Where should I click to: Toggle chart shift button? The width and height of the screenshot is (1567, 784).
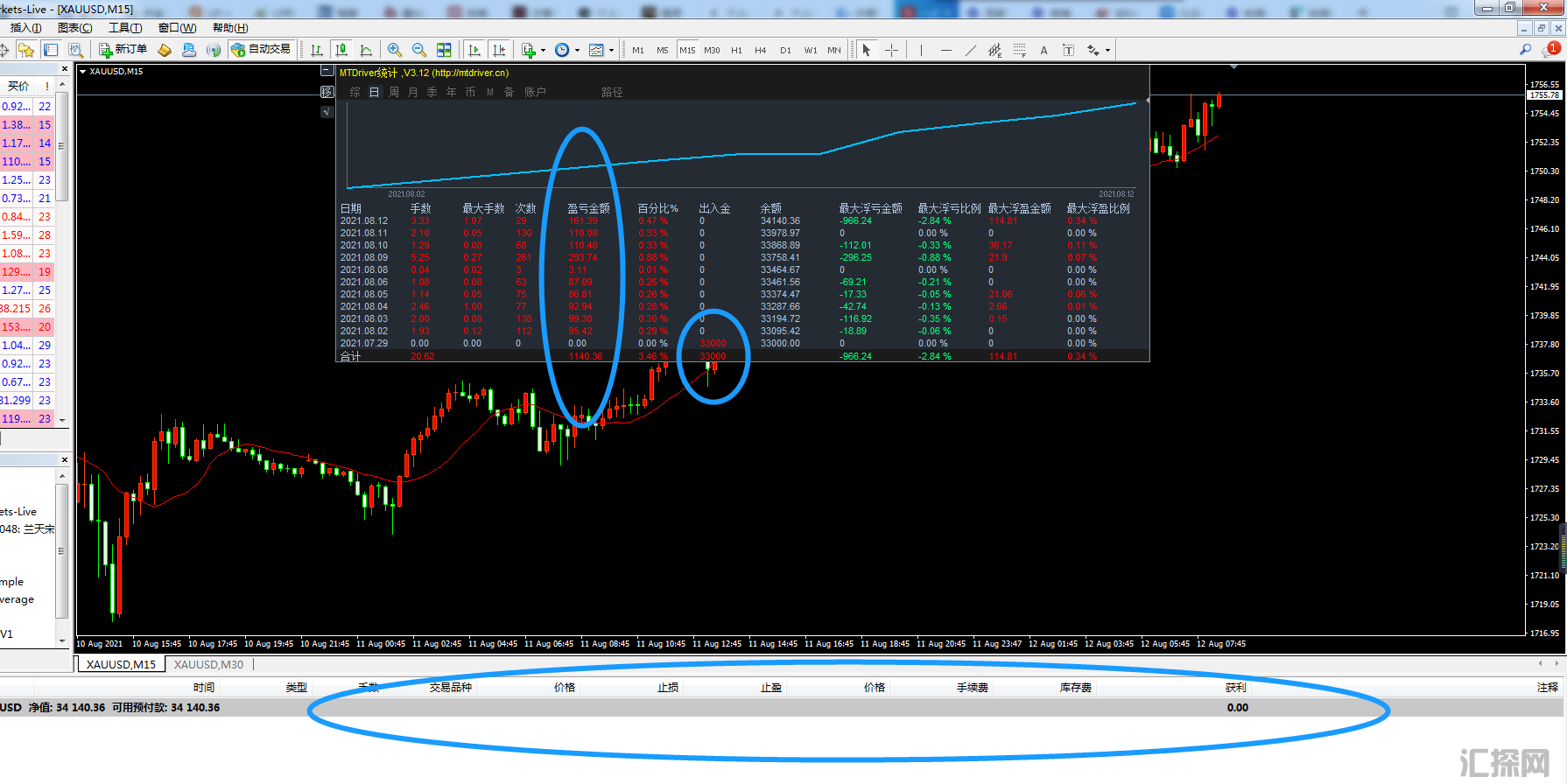click(499, 50)
